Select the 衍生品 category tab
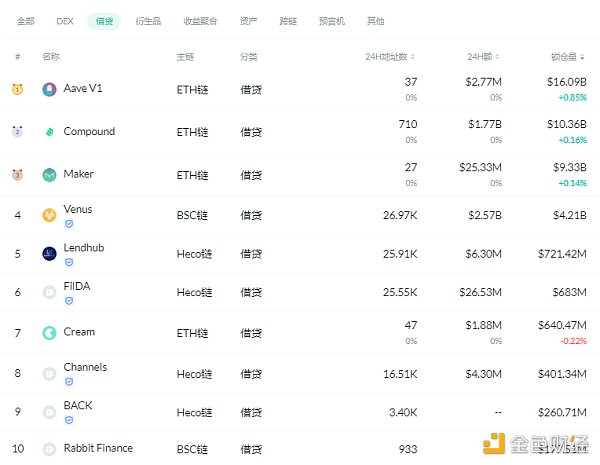Image resolution: width=600 pixels, height=465 pixels. coord(148,21)
